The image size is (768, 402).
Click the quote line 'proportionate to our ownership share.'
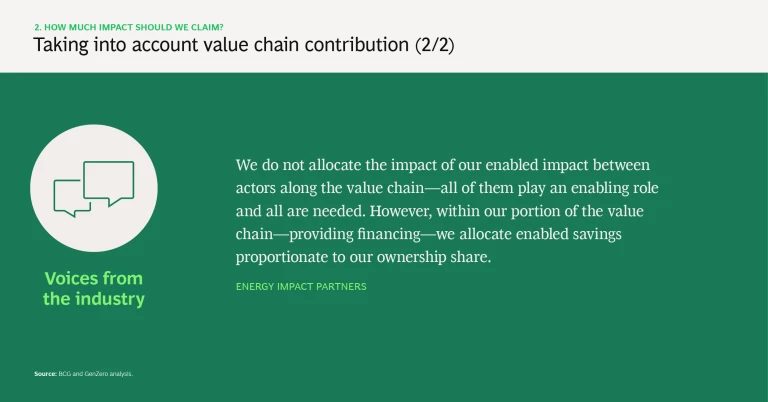(x=363, y=256)
